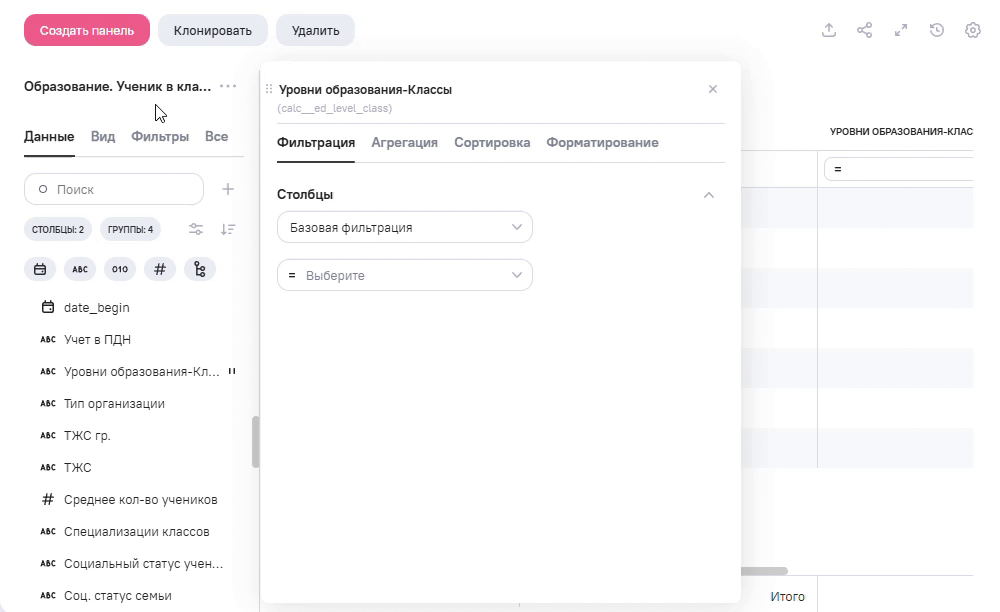1000x612 pixels.
Task: Open the Выберите value dropdown
Action: click(404, 275)
